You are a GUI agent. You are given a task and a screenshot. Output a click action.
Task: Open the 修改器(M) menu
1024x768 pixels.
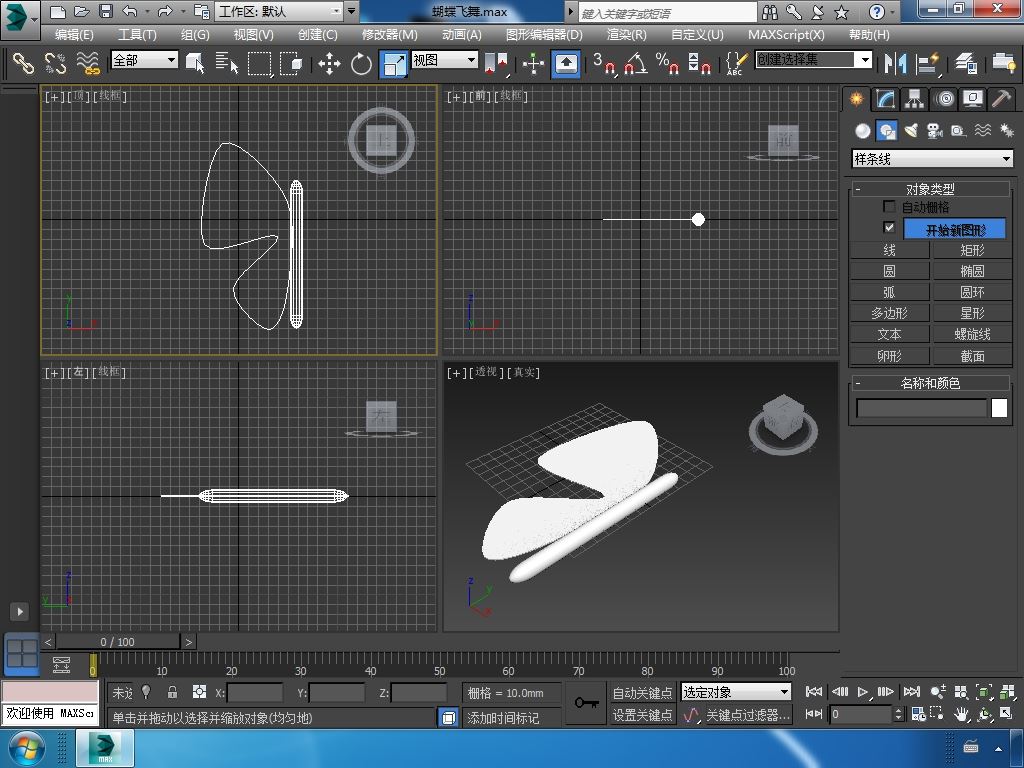click(389, 34)
